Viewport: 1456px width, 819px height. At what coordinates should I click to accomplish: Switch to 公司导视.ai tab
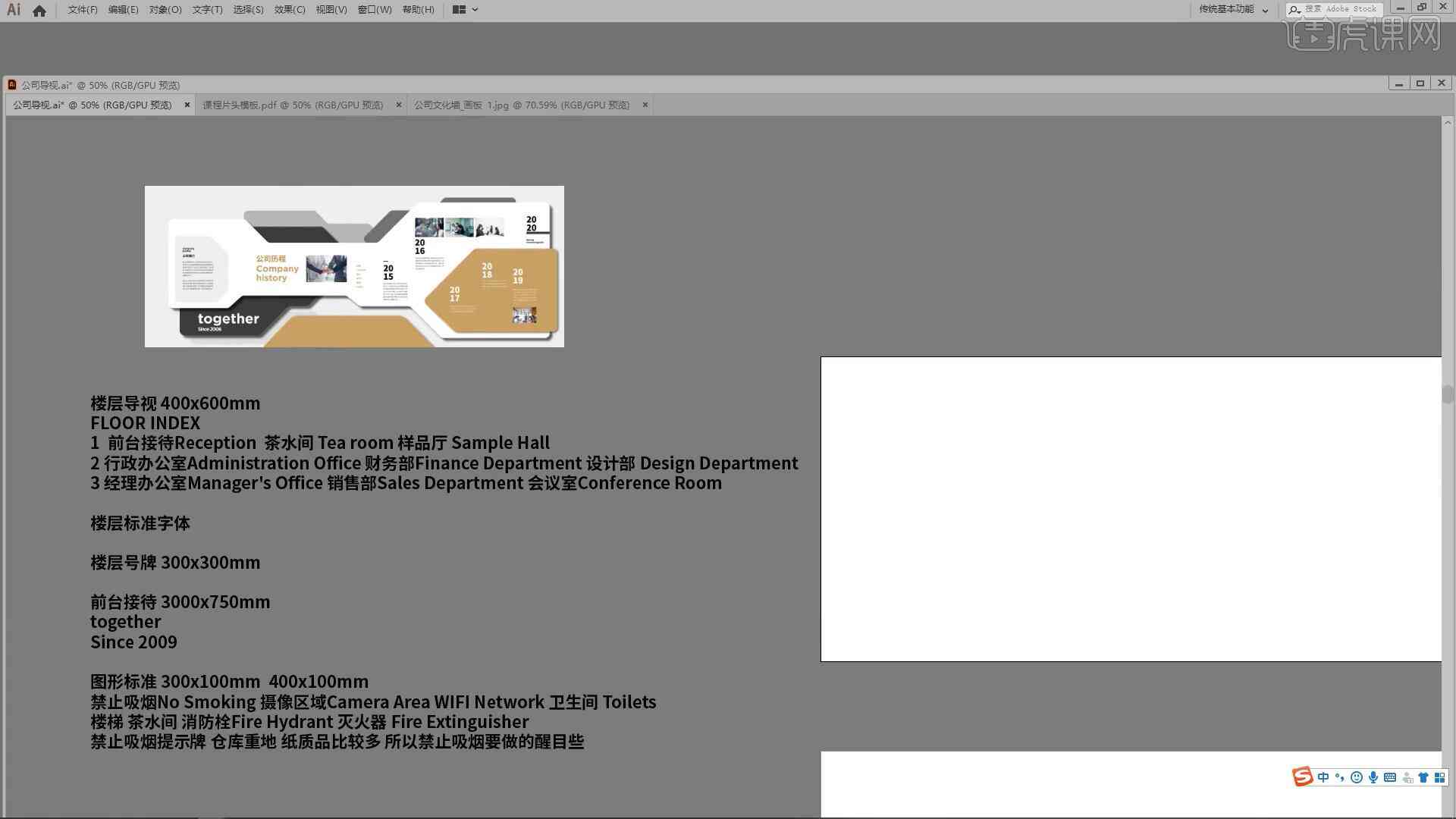click(x=95, y=105)
